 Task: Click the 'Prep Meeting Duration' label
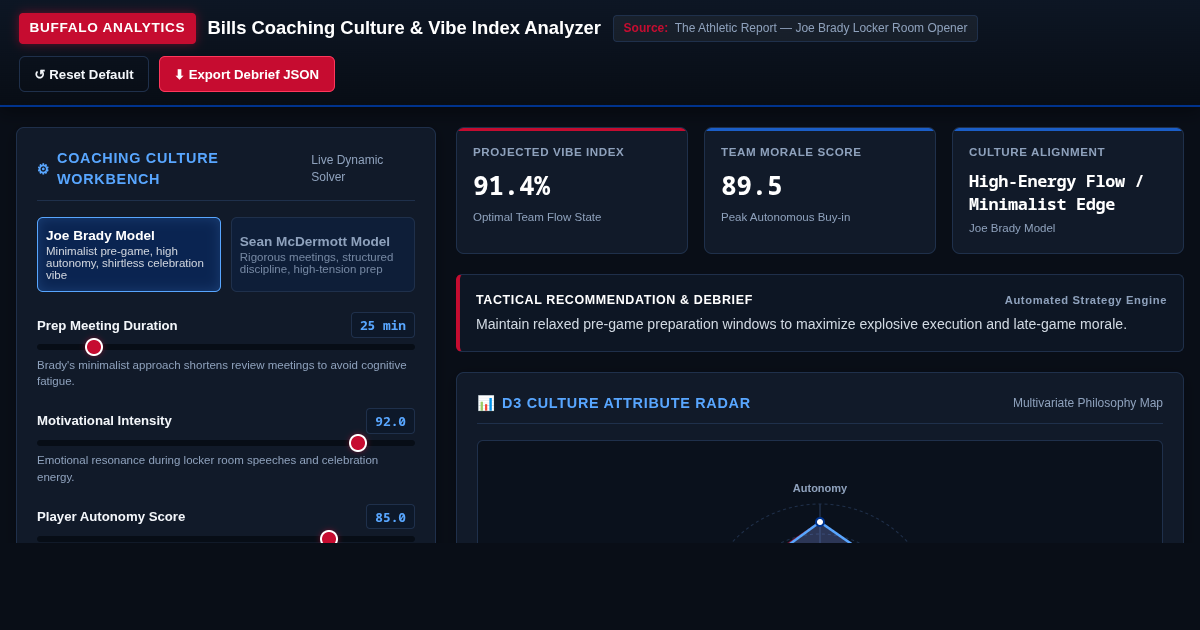click(107, 325)
